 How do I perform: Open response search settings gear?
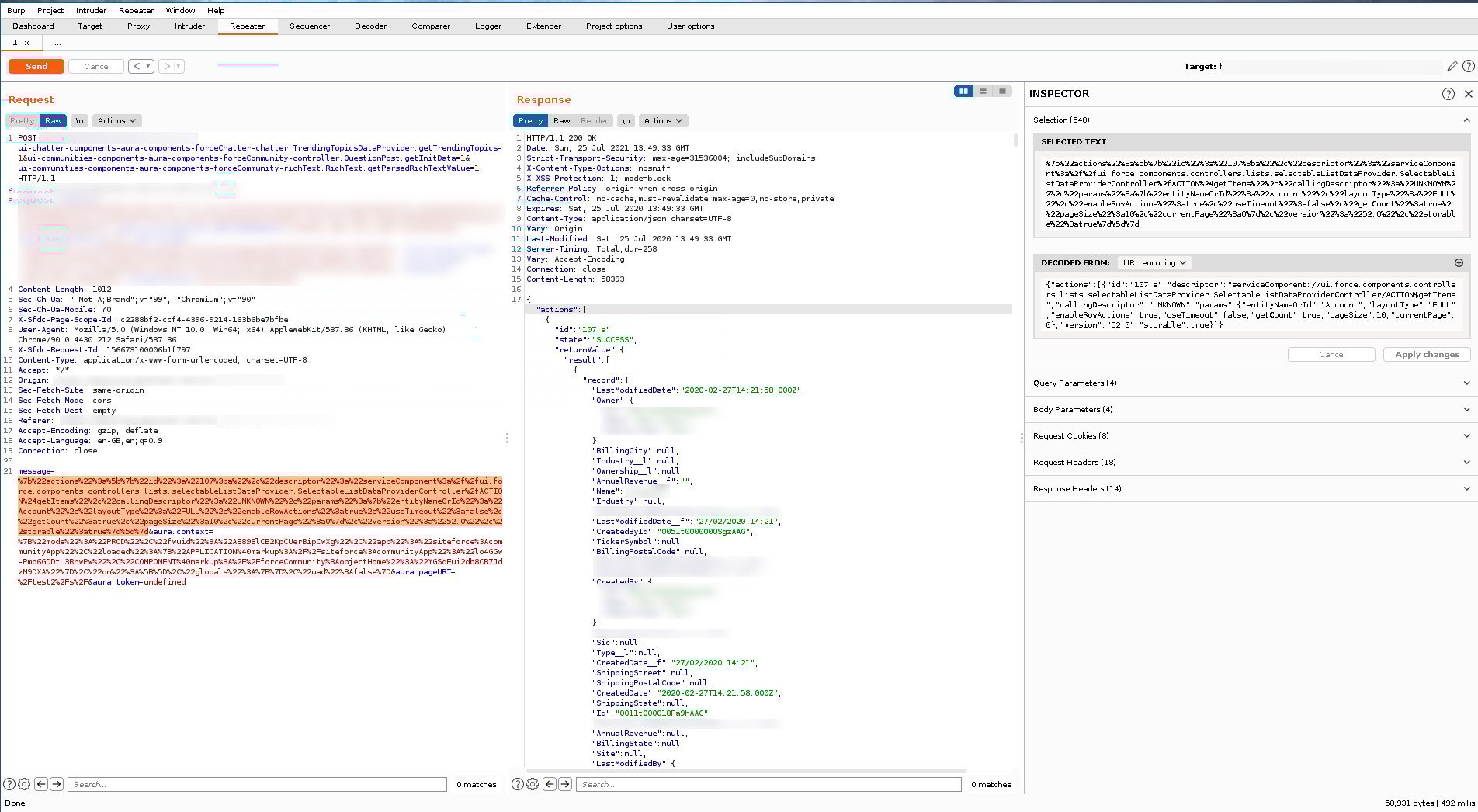[x=533, y=784]
